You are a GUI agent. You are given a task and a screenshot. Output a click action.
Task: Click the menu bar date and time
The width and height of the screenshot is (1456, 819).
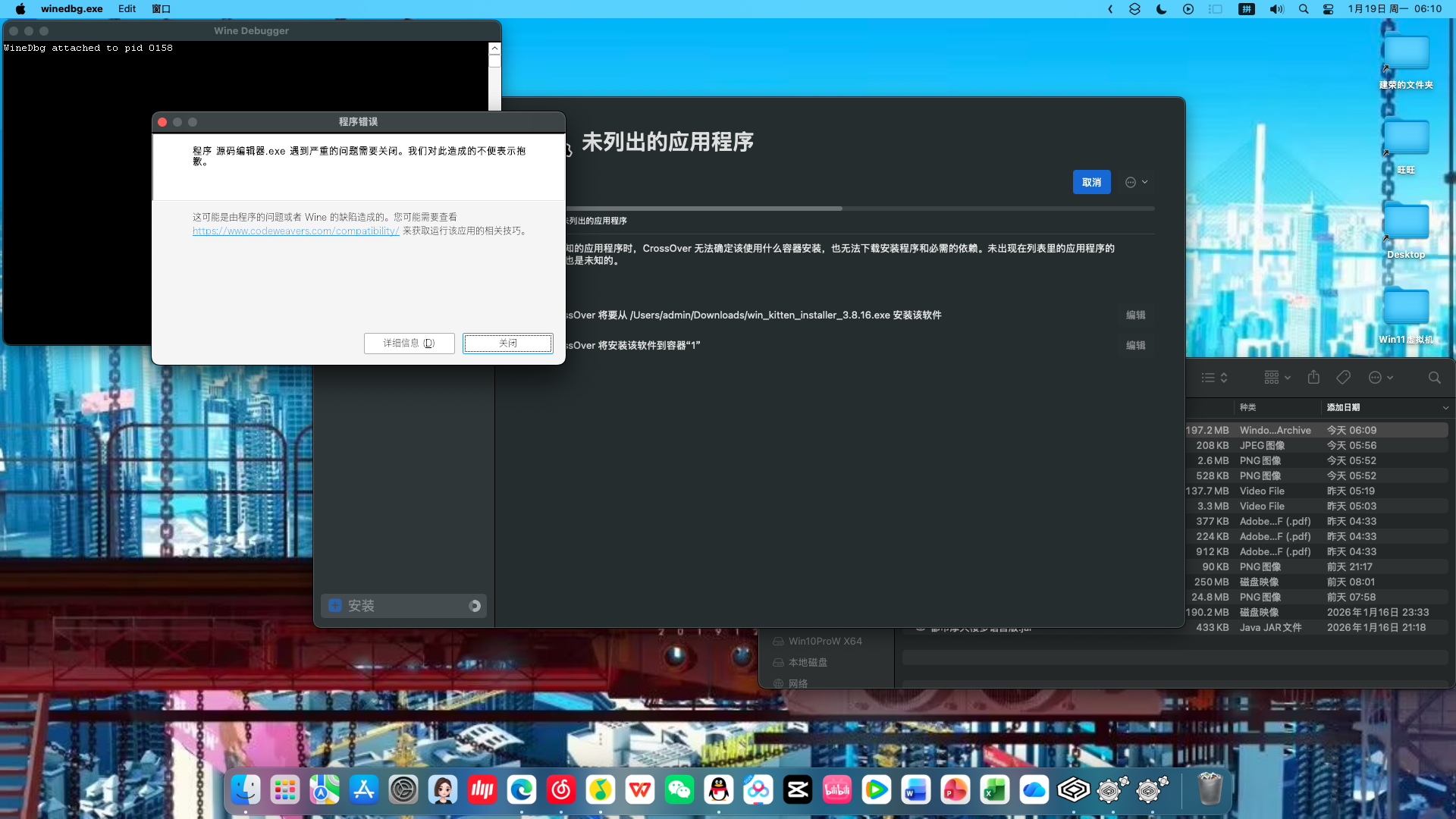(1395, 9)
